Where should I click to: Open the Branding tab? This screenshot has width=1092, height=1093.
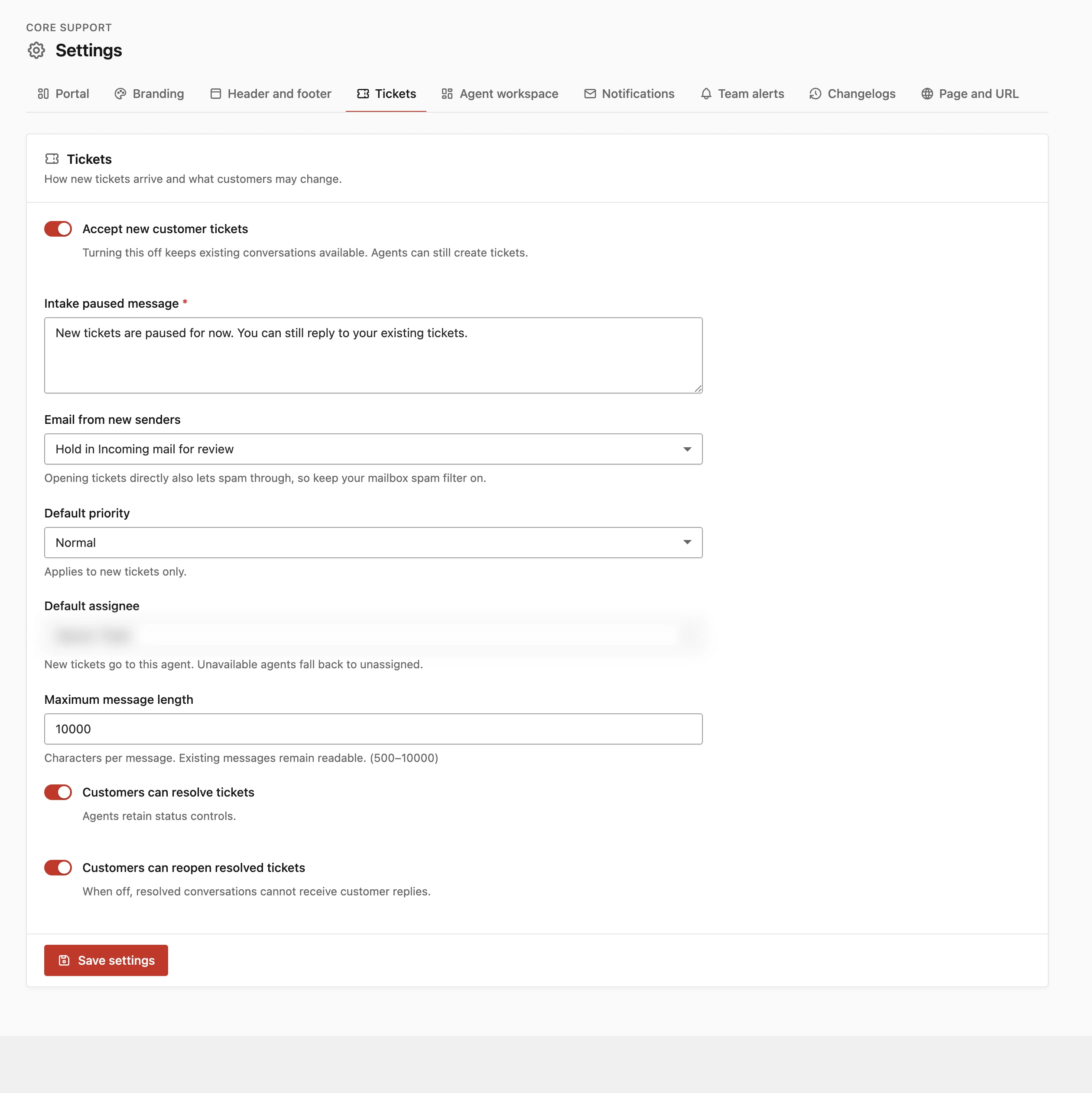[x=149, y=94]
